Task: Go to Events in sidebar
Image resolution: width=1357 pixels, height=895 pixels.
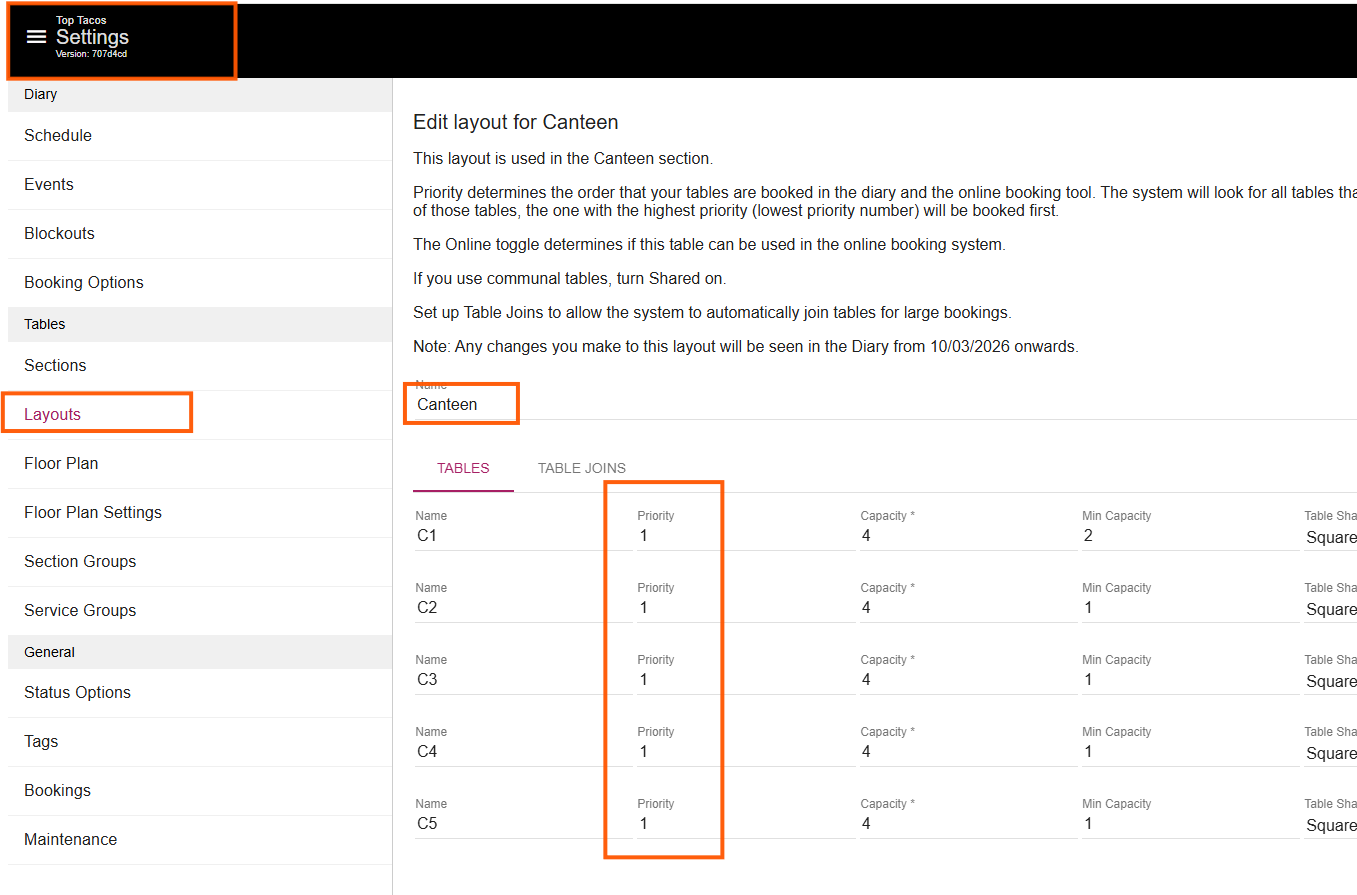Action: tap(49, 185)
